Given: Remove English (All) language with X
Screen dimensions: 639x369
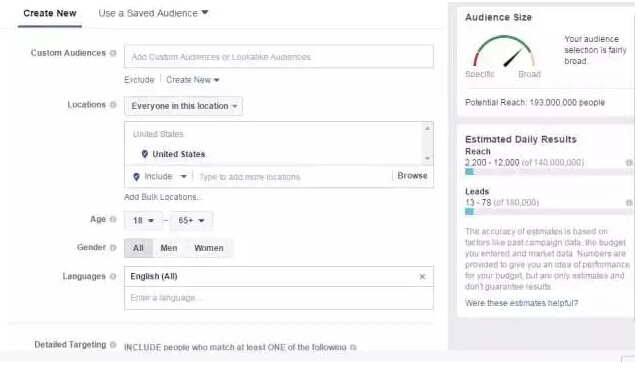Looking at the screenshot, I should pyautogui.click(x=422, y=277).
